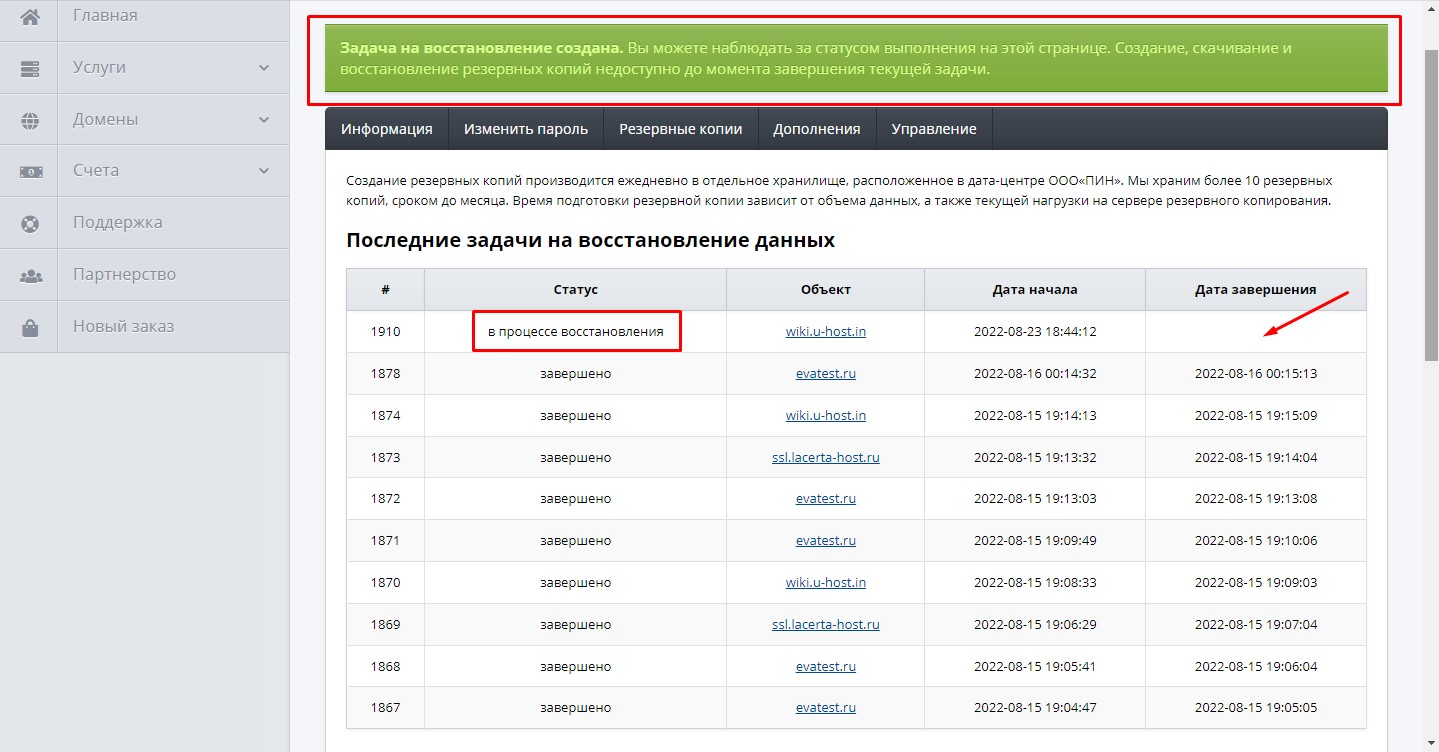Click the lifebuoy icon beside Поддержка
1439x752 pixels.
(30, 223)
